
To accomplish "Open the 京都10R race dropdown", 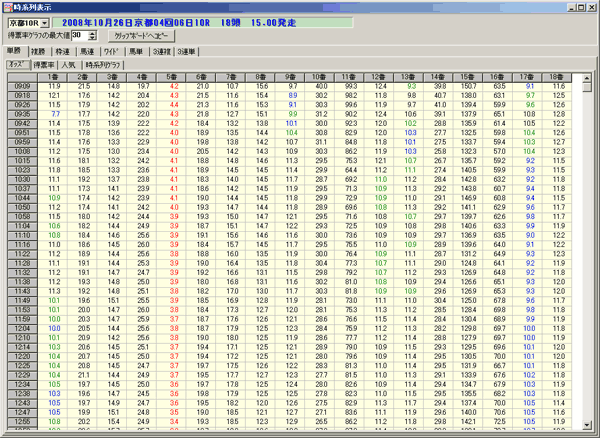I will (45, 23).
